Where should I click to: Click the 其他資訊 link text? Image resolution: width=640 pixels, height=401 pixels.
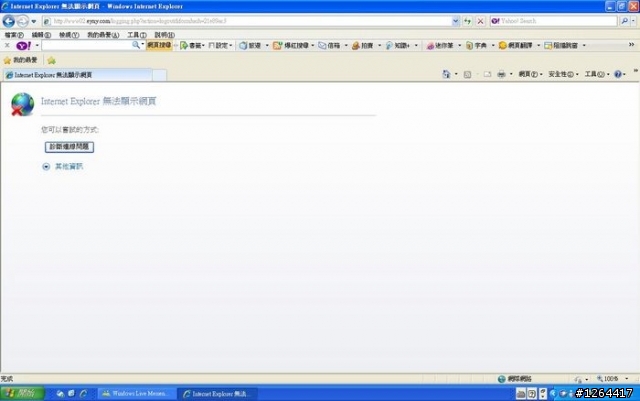(x=69, y=167)
